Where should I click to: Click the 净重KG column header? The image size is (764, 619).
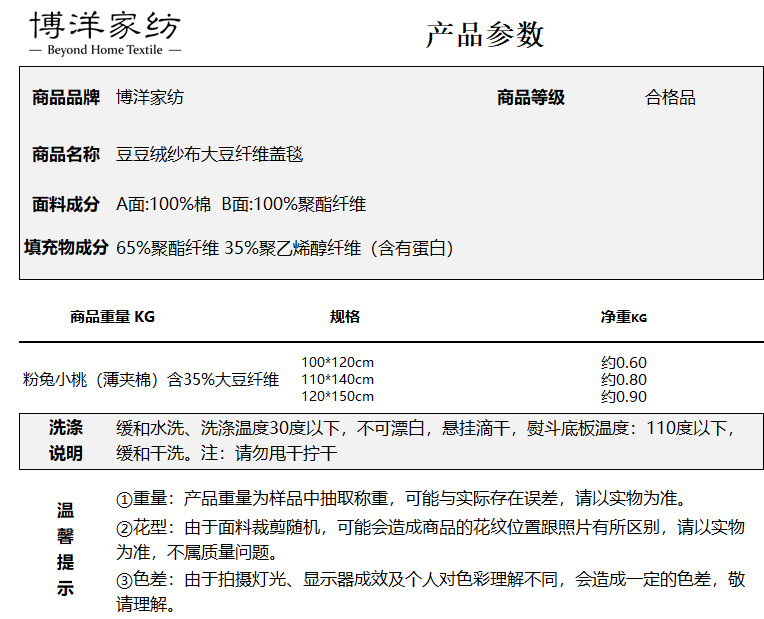tap(624, 317)
